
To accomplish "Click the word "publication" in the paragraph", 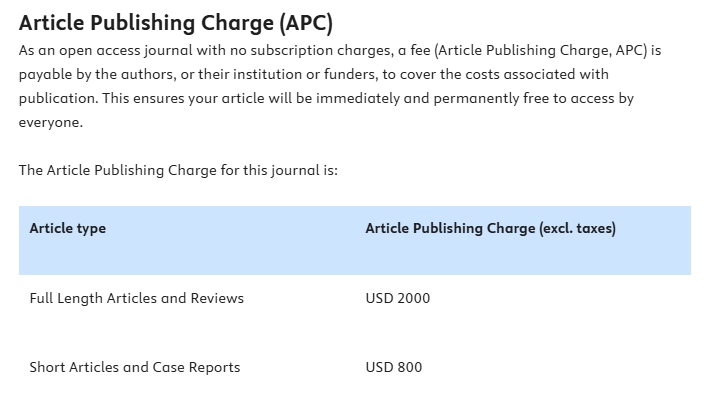I will pos(58,98).
